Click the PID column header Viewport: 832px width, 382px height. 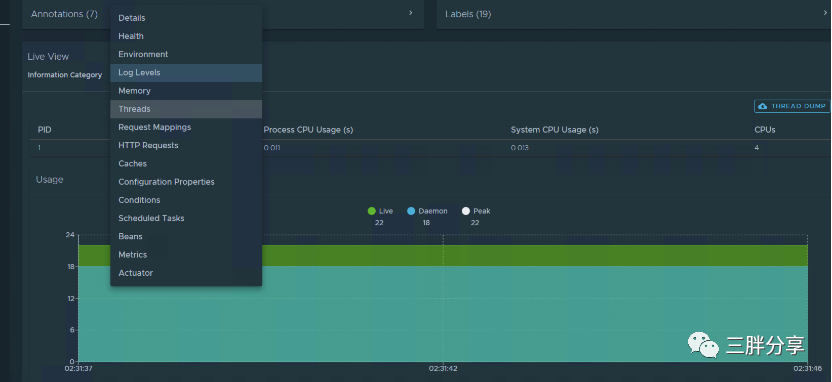[45, 130]
